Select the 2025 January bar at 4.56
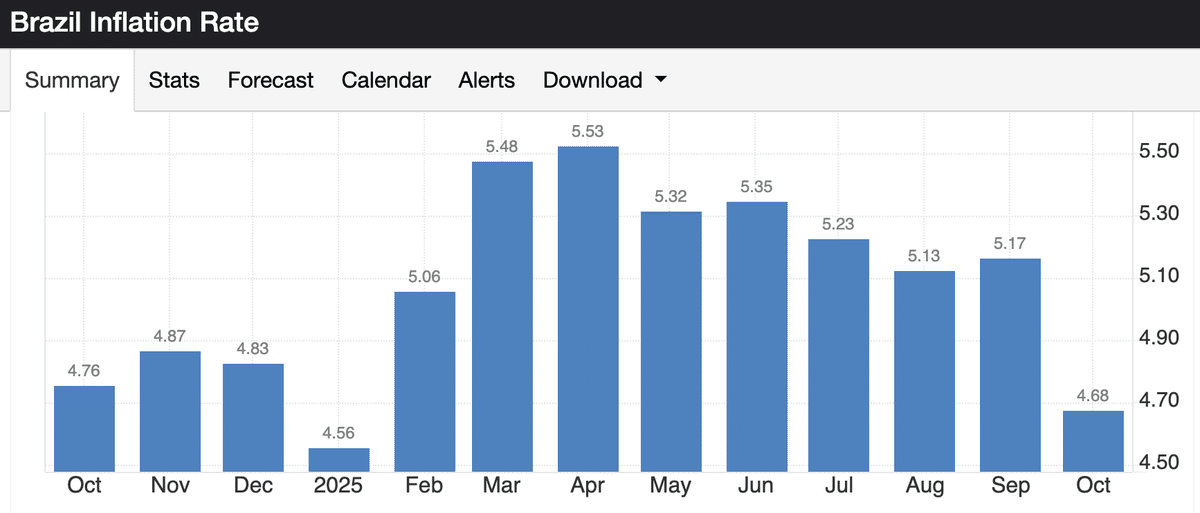The width and height of the screenshot is (1200, 513). [339, 459]
